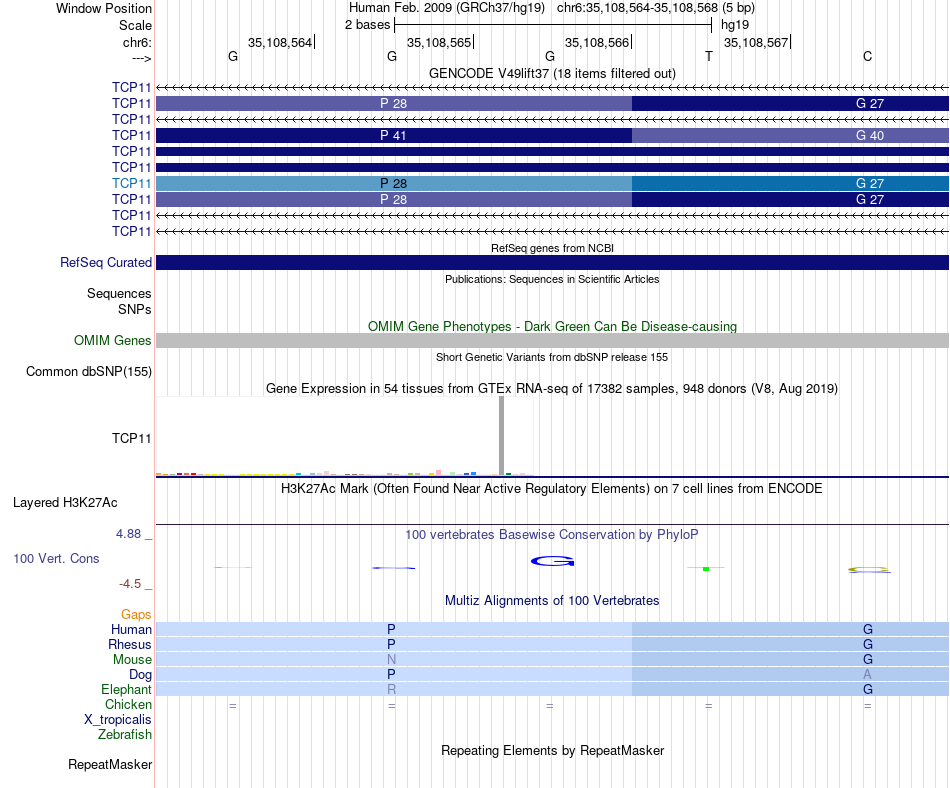950x788 pixels.
Task: Click position marker 35,108,567 on the ruler
Action: pyautogui.click(x=756, y=42)
